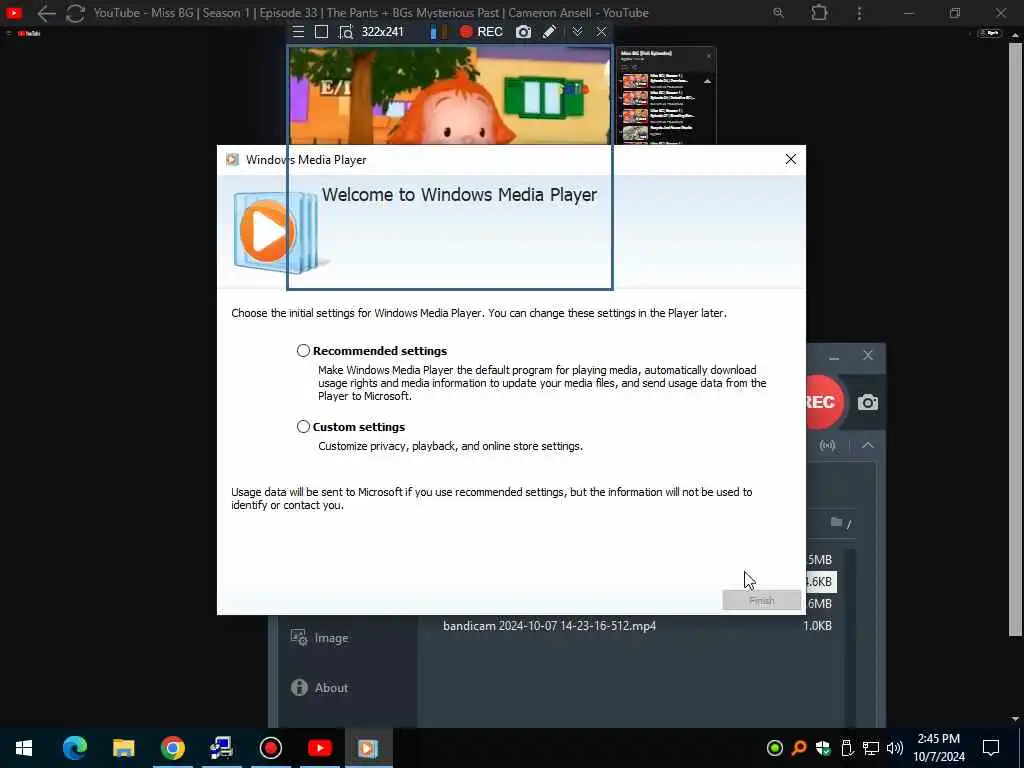
Task: Take a screenshot with the top camera icon
Action: click(524, 32)
